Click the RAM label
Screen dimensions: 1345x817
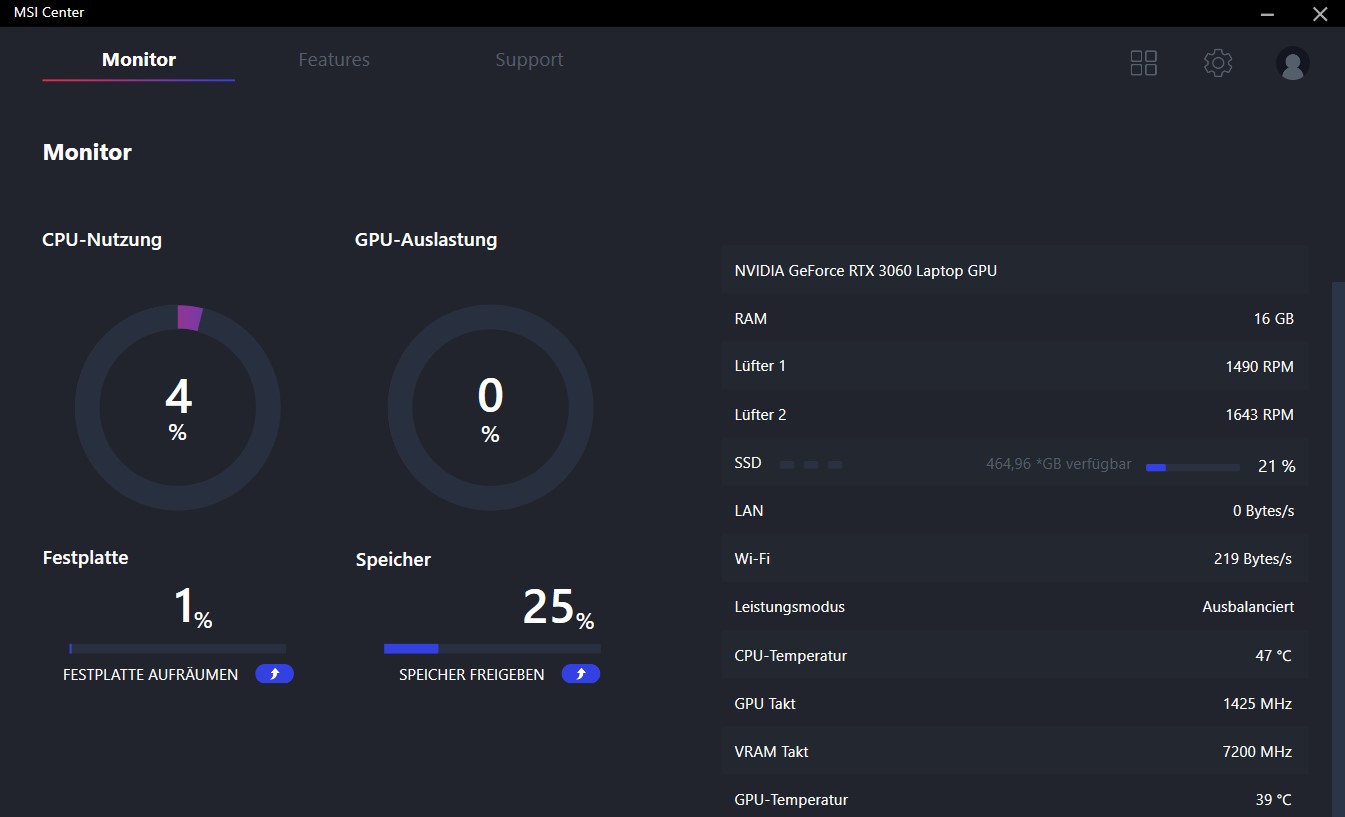coord(751,319)
